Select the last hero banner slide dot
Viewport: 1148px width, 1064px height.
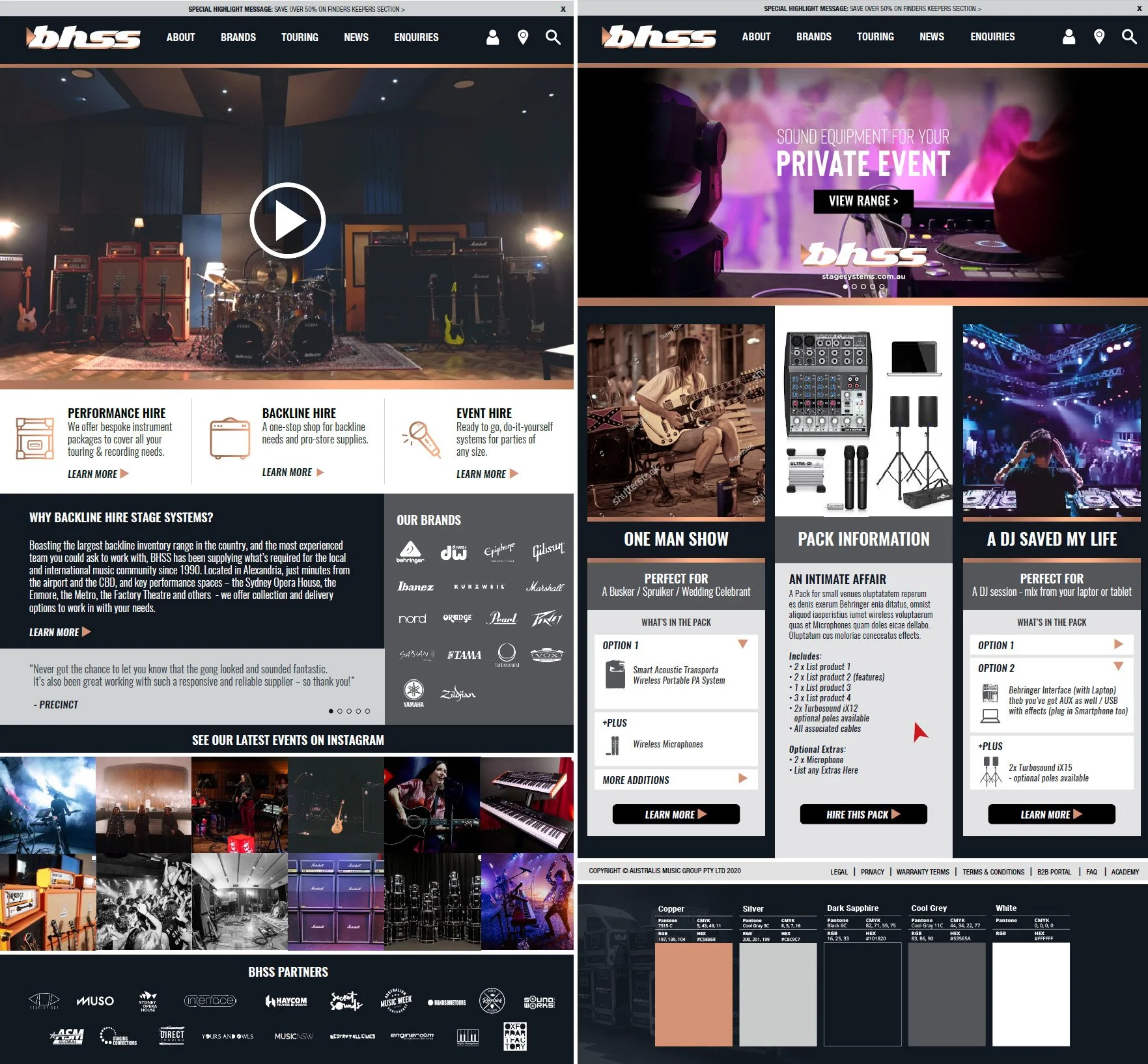point(882,287)
